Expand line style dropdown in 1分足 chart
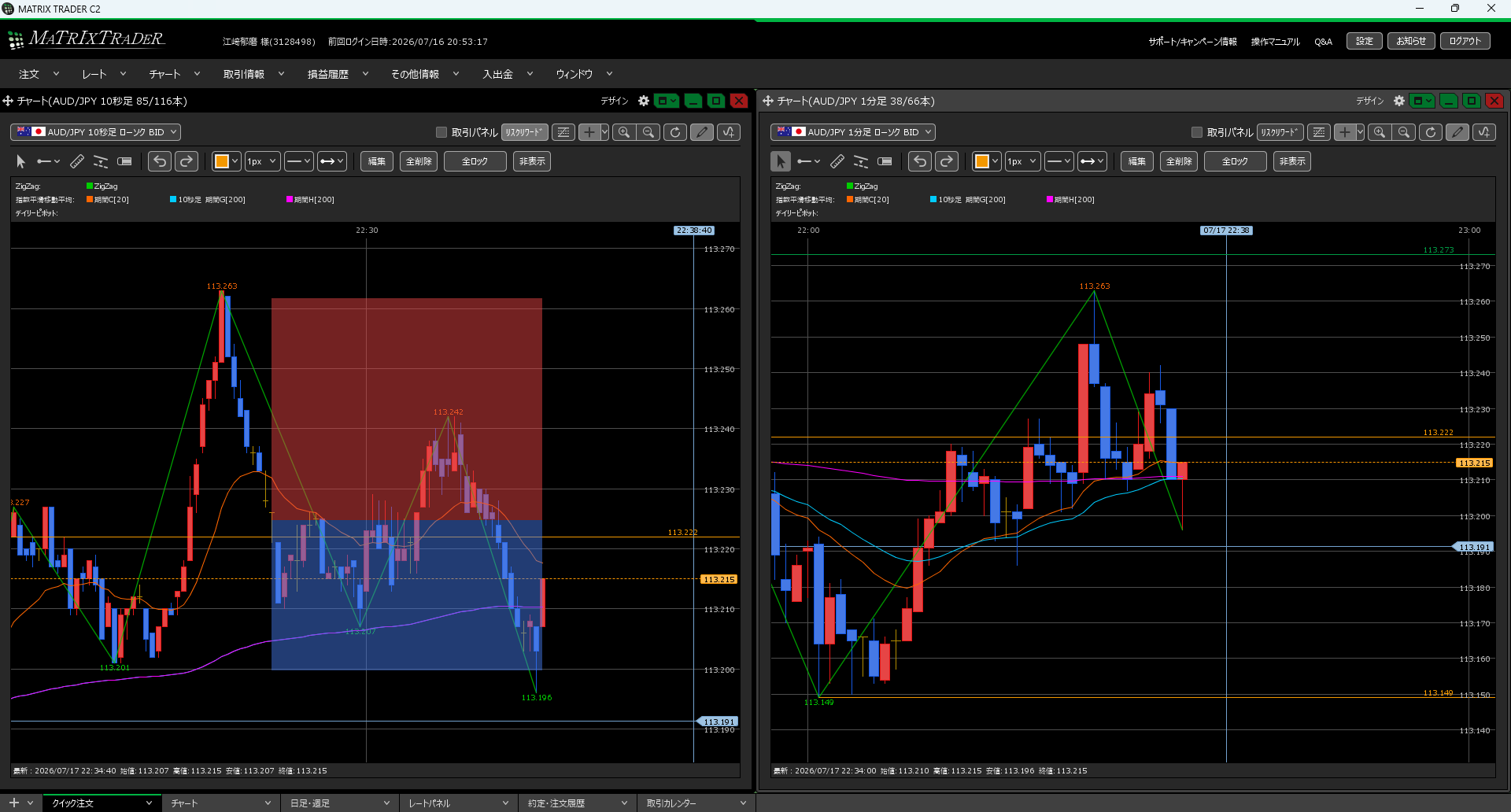Screen dimensions: 1511x812 click(1058, 161)
